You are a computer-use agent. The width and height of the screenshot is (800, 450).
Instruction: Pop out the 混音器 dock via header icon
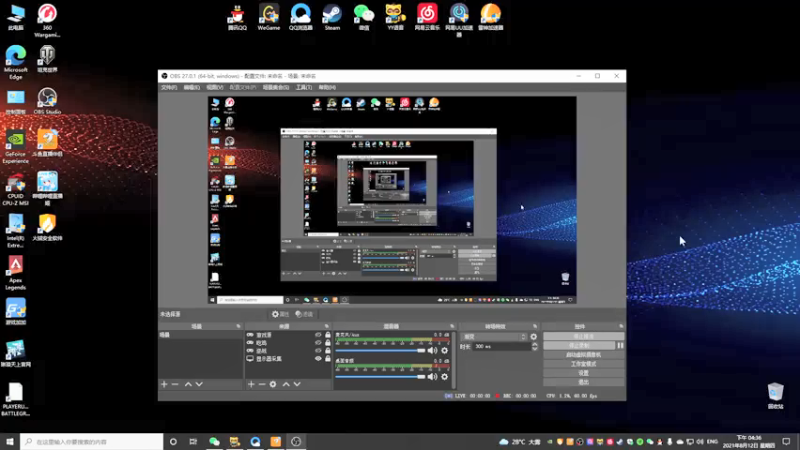pyautogui.click(x=452, y=326)
